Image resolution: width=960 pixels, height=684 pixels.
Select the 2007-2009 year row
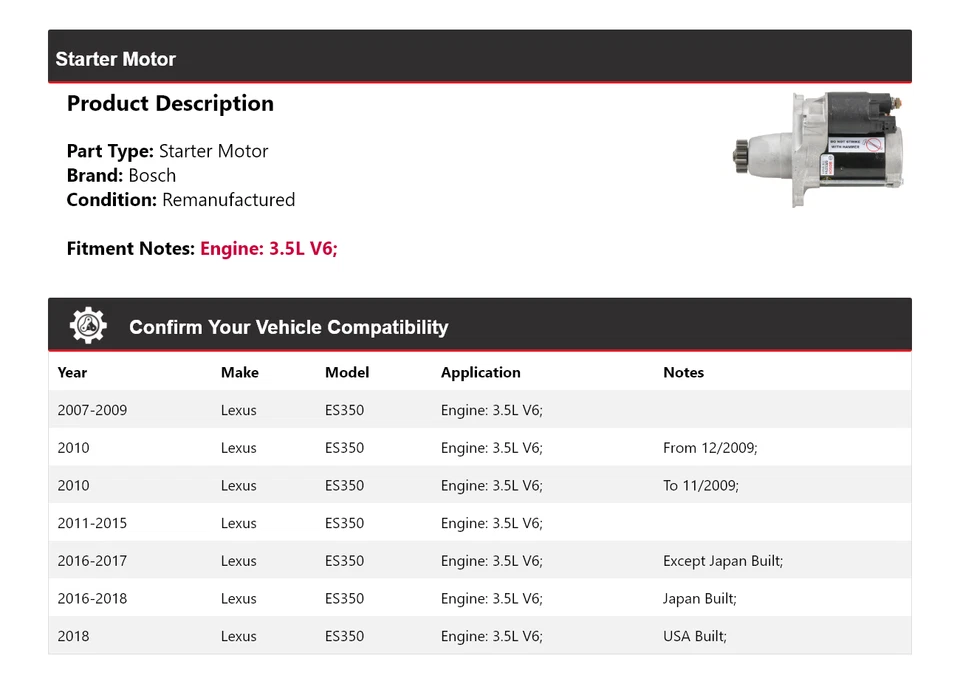(x=92, y=410)
